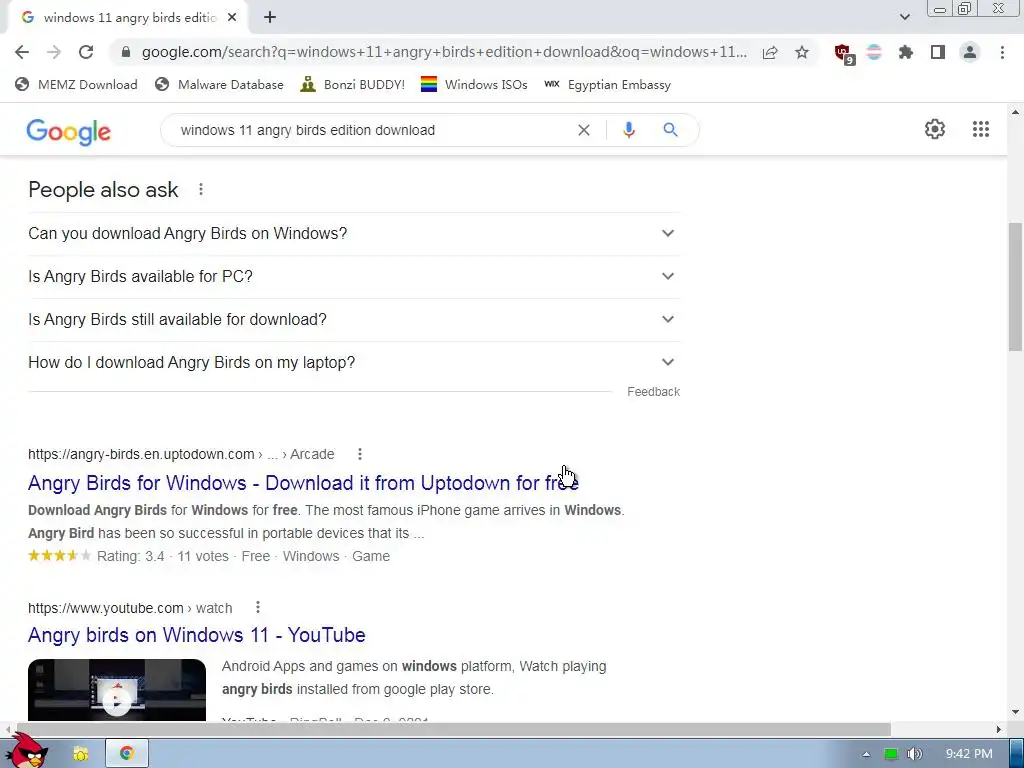Expand 'How do I download Angry Birds on my laptop?'
The height and width of the screenshot is (768, 1024).
click(x=354, y=363)
